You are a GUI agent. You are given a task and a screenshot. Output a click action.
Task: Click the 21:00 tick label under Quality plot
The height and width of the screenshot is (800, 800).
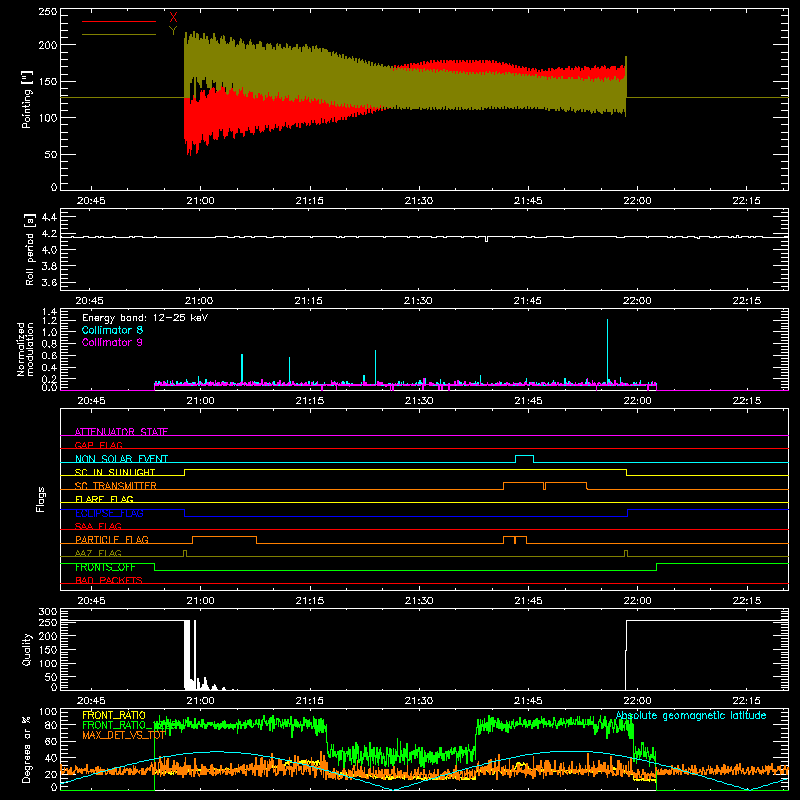pos(200,701)
